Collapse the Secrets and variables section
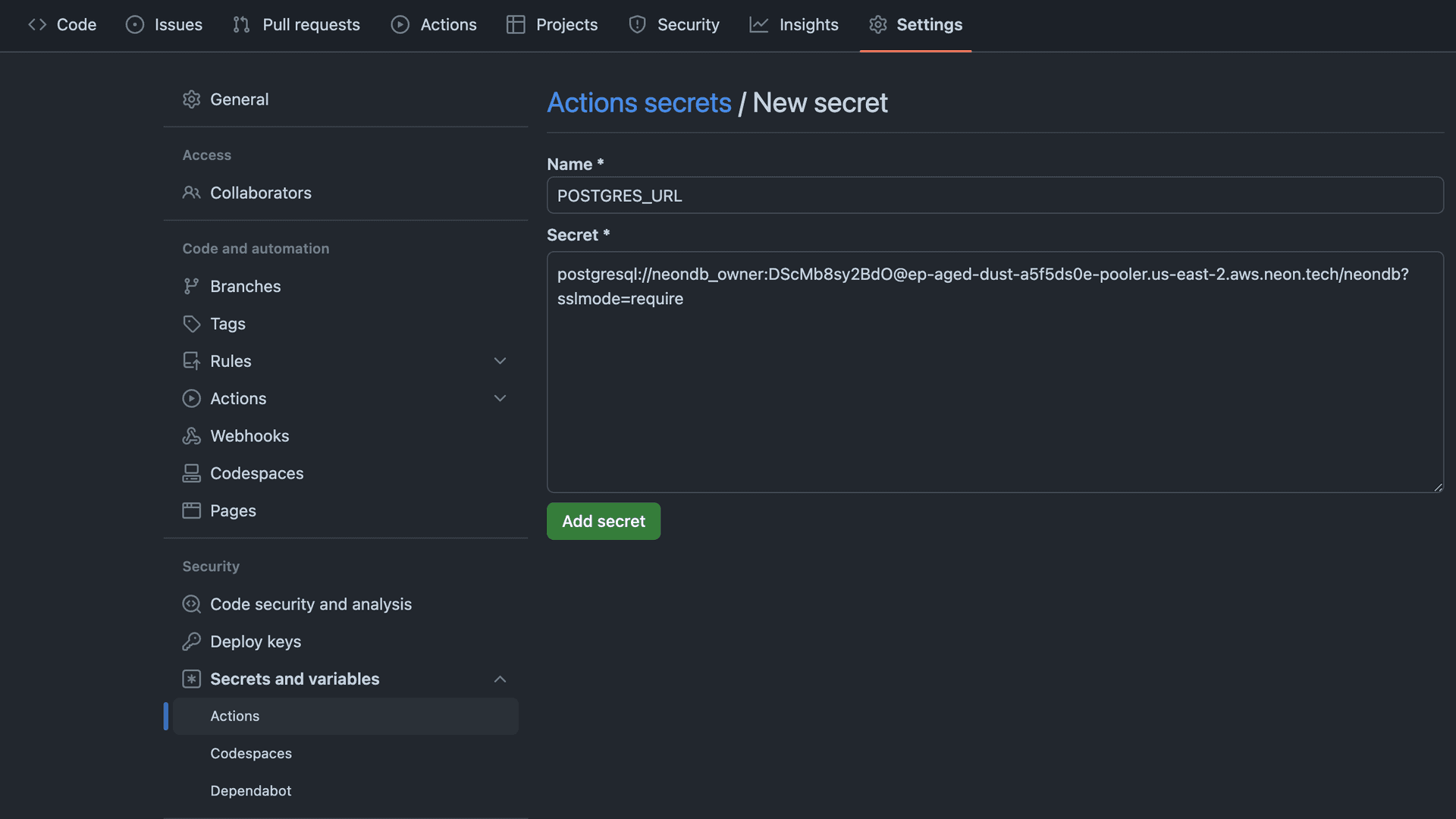 click(x=500, y=679)
